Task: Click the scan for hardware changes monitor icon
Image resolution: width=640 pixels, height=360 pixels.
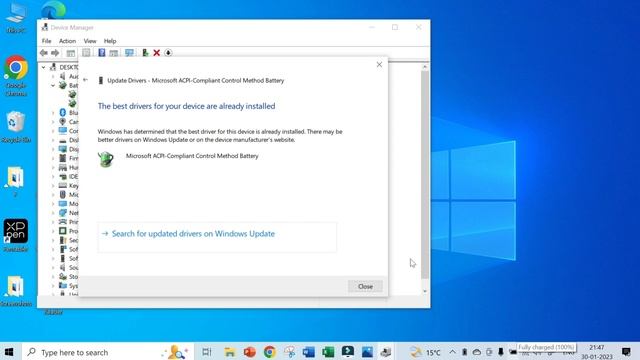Action: [x=129, y=53]
